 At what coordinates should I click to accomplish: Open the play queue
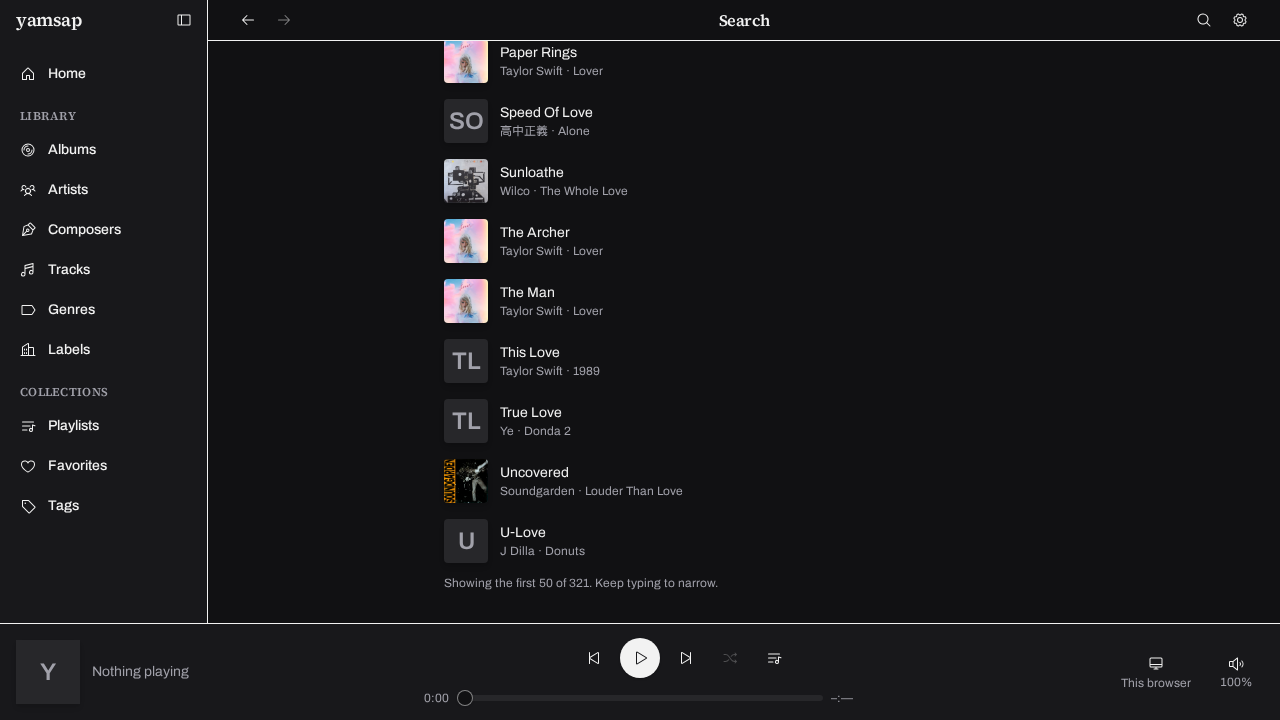(774, 658)
